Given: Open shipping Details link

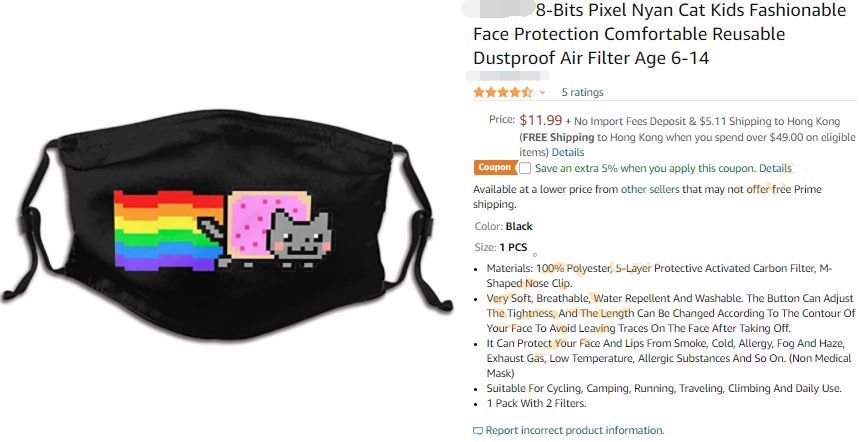Looking at the screenshot, I should click(567, 152).
